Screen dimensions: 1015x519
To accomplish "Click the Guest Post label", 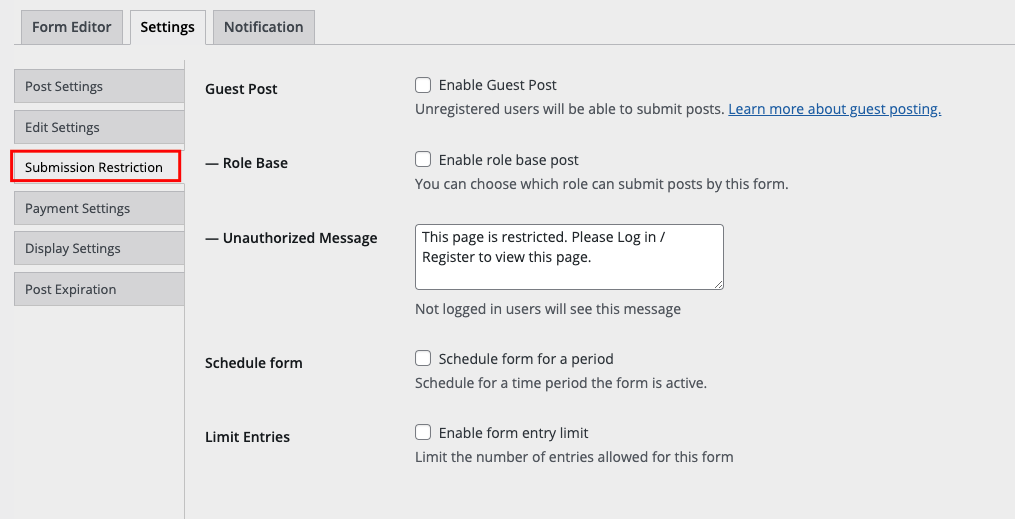I will pyautogui.click(x=241, y=89).
